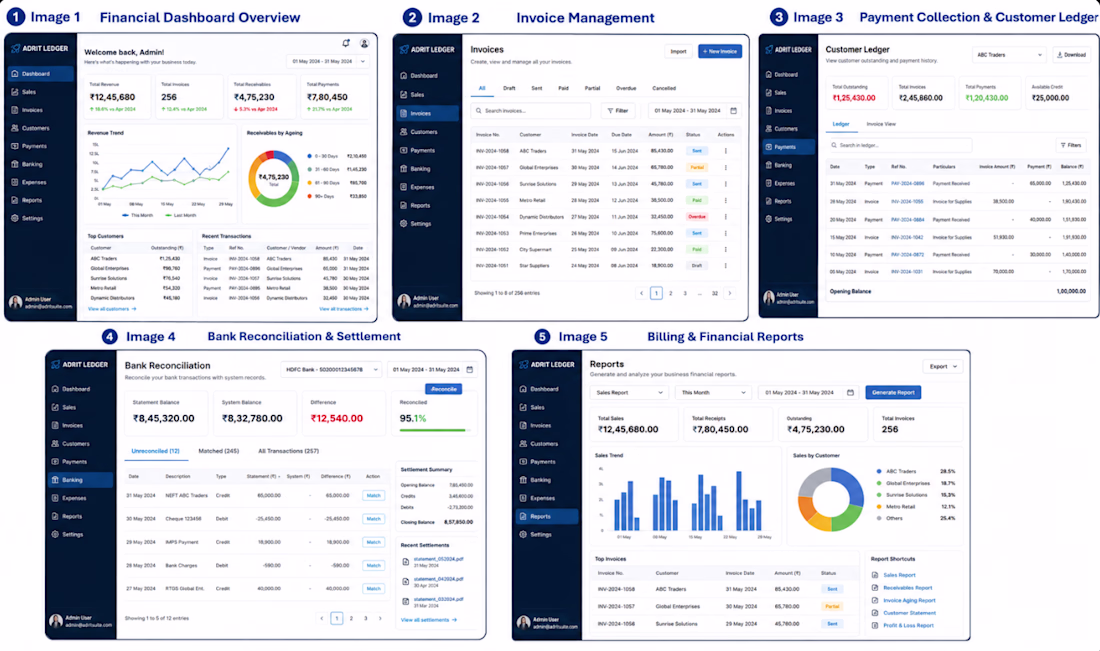Image resolution: width=1100 pixels, height=651 pixels.
Task: Click the calendar icon in Image 4 date range
Action: pyautogui.click(x=469, y=370)
